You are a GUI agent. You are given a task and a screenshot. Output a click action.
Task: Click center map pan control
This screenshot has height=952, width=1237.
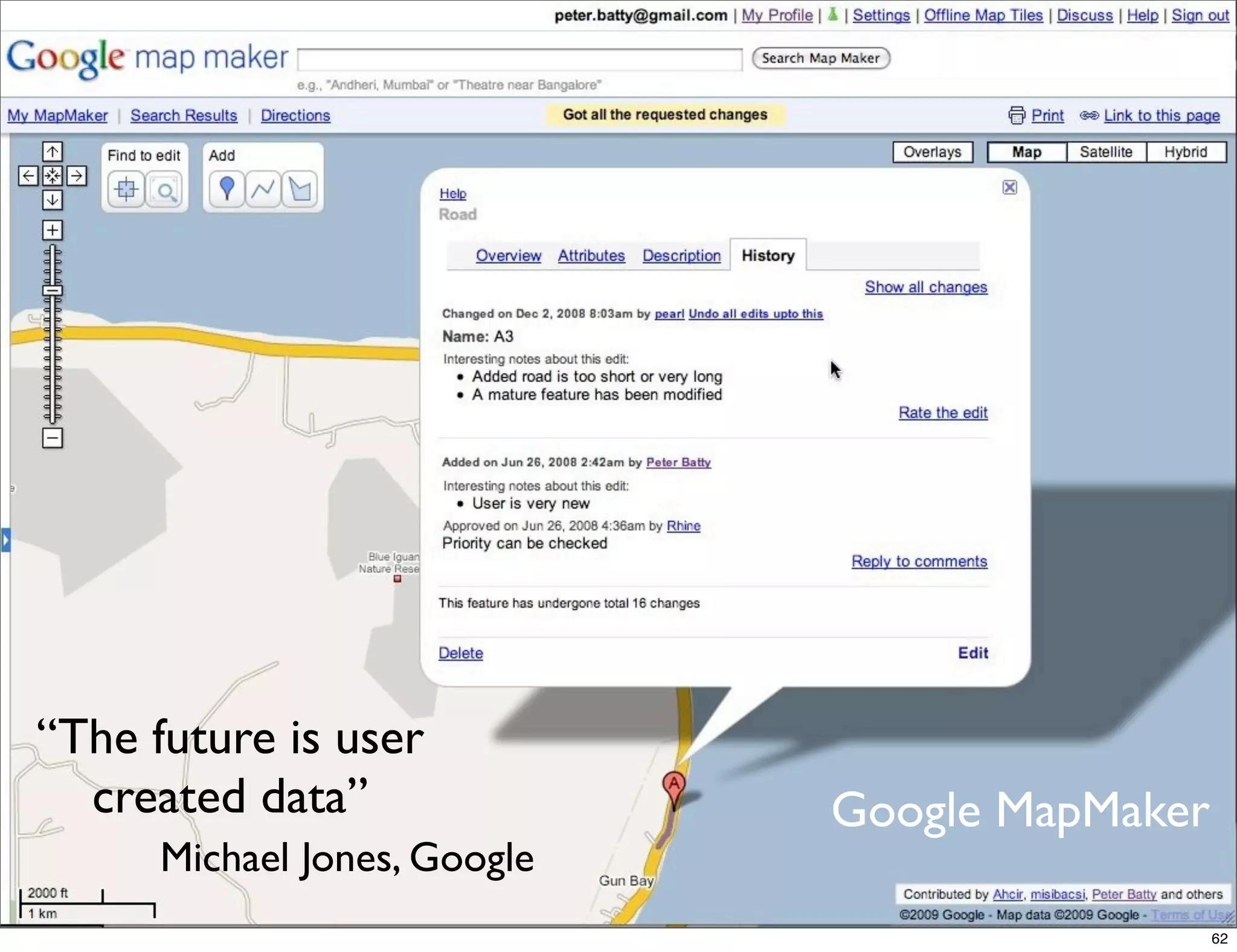[53, 176]
